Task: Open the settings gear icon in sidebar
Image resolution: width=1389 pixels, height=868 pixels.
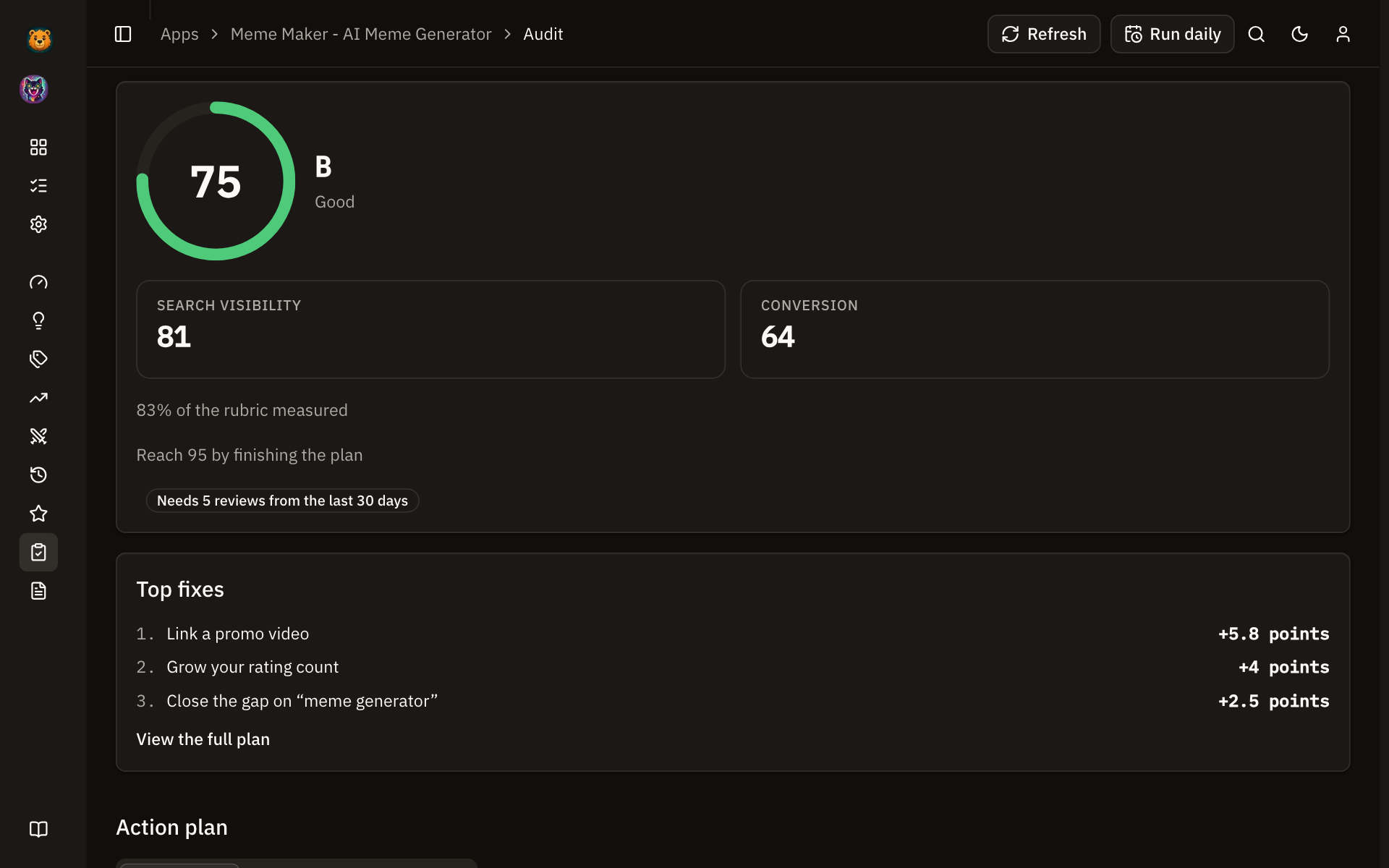Action: [x=38, y=224]
